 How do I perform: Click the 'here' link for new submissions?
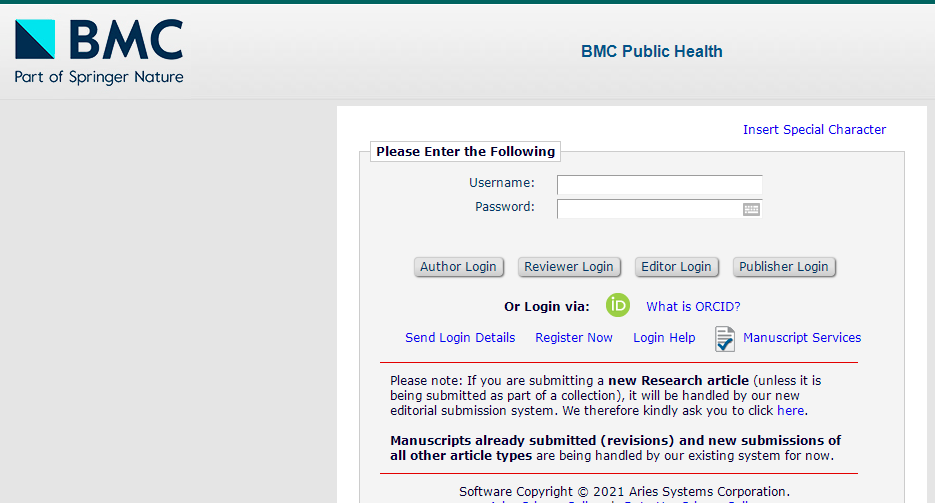(x=790, y=410)
